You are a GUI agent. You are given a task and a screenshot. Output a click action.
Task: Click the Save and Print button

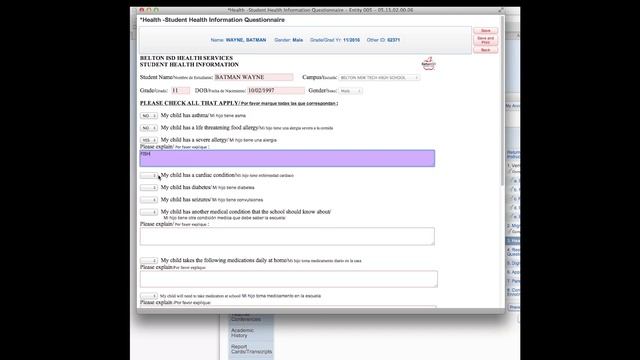(x=485, y=40)
